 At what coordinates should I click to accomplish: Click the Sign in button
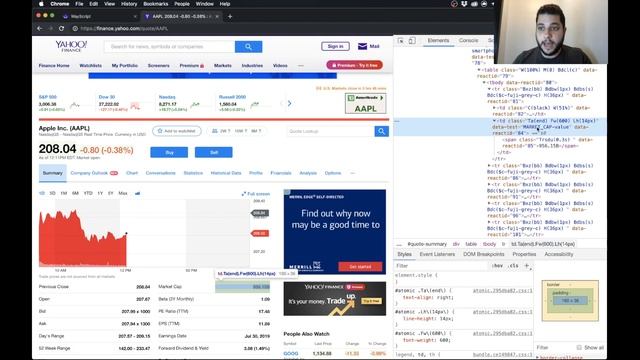point(335,46)
